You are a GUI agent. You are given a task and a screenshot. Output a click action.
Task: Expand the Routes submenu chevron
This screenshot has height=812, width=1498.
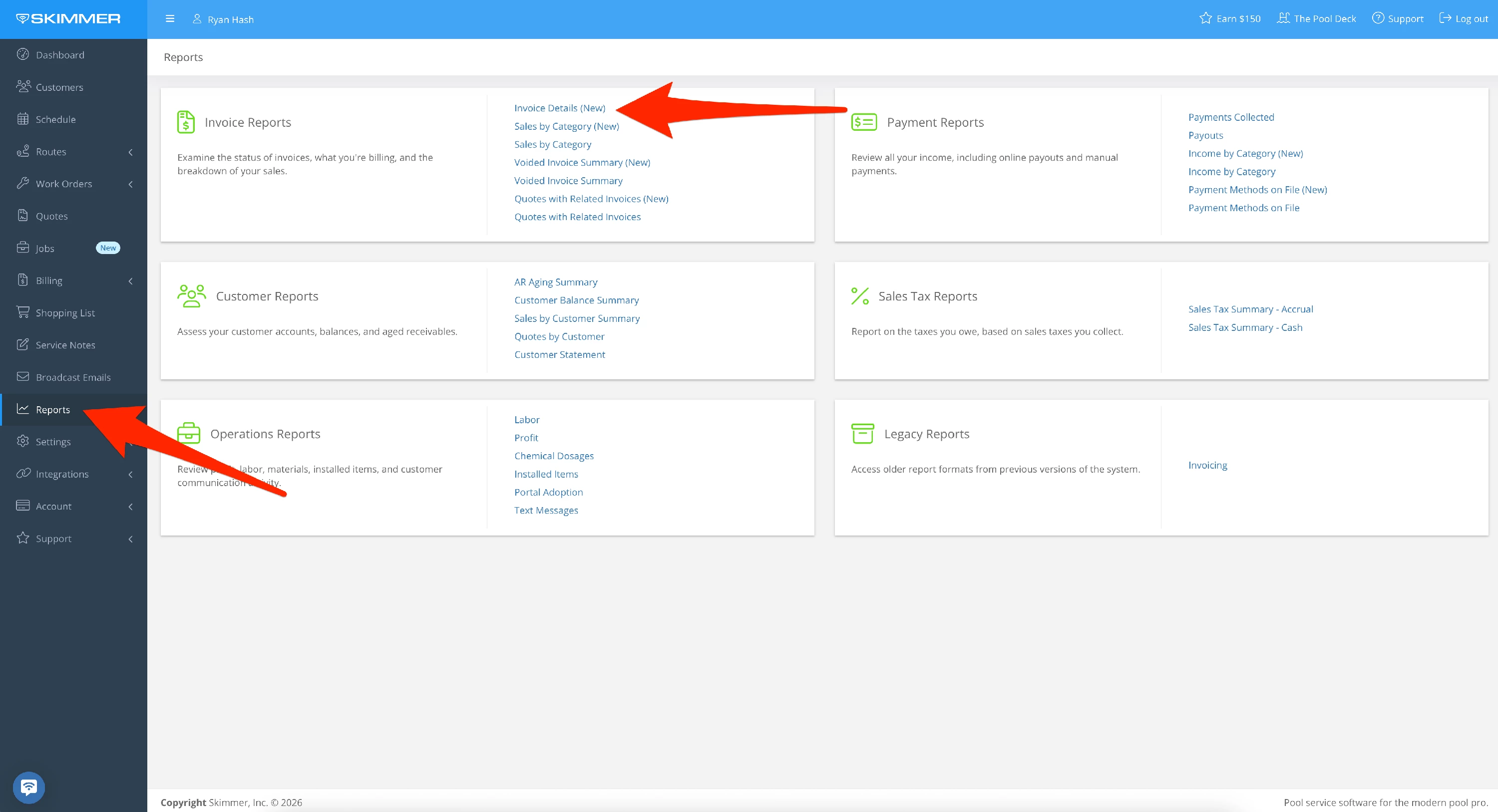click(130, 152)
